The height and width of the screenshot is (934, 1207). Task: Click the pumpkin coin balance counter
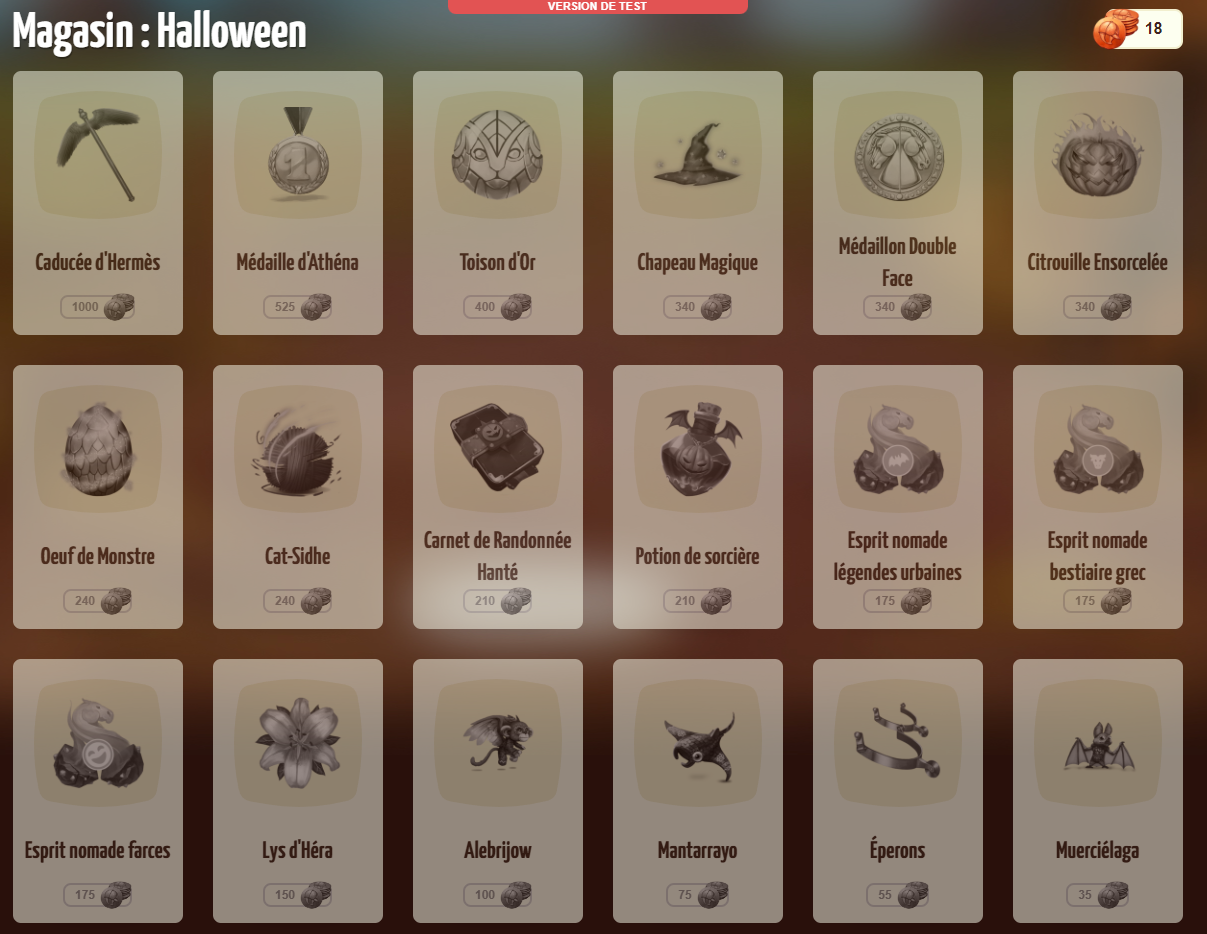click(1138, 28)
